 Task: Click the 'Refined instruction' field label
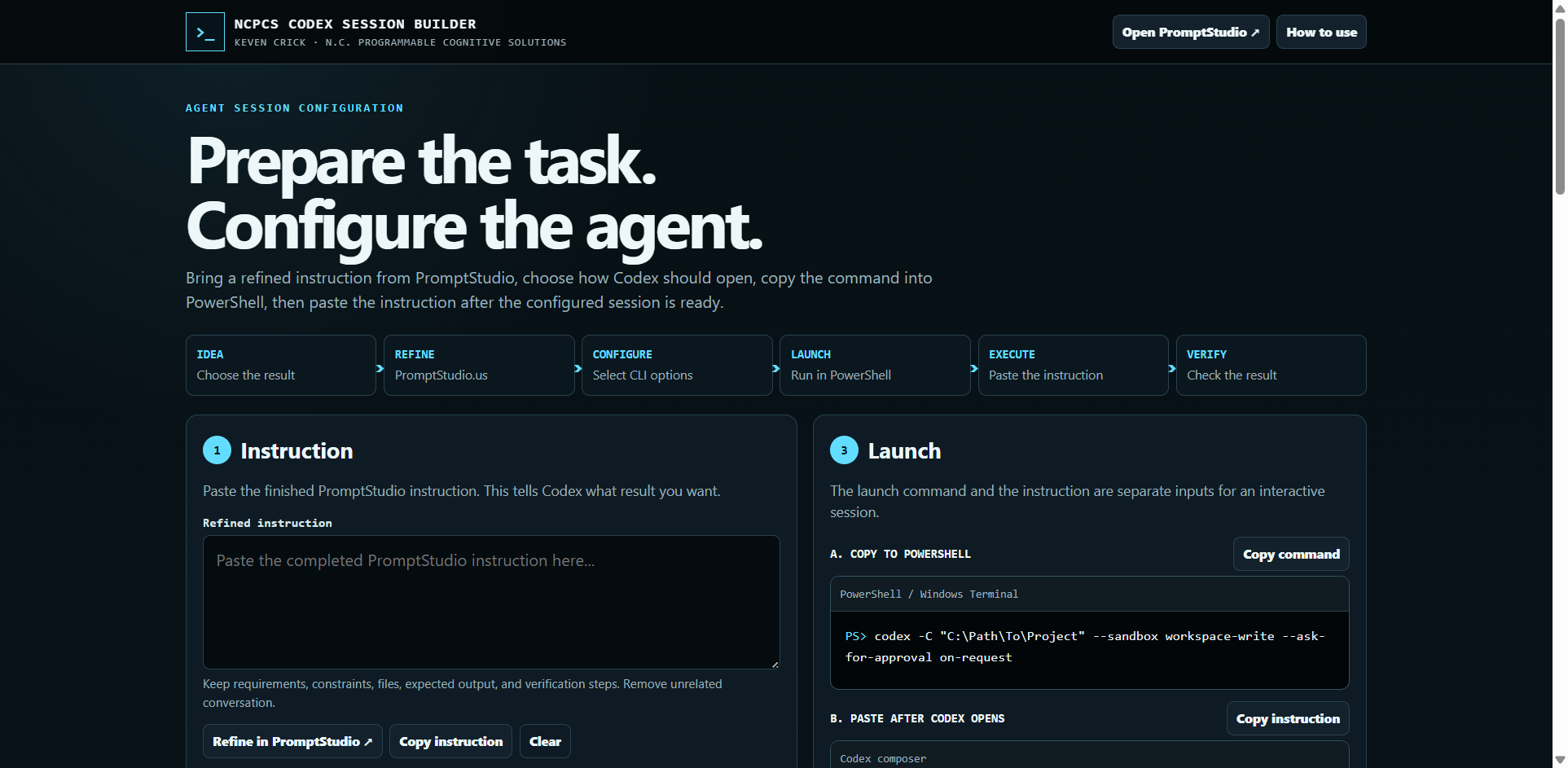(267, 523)
